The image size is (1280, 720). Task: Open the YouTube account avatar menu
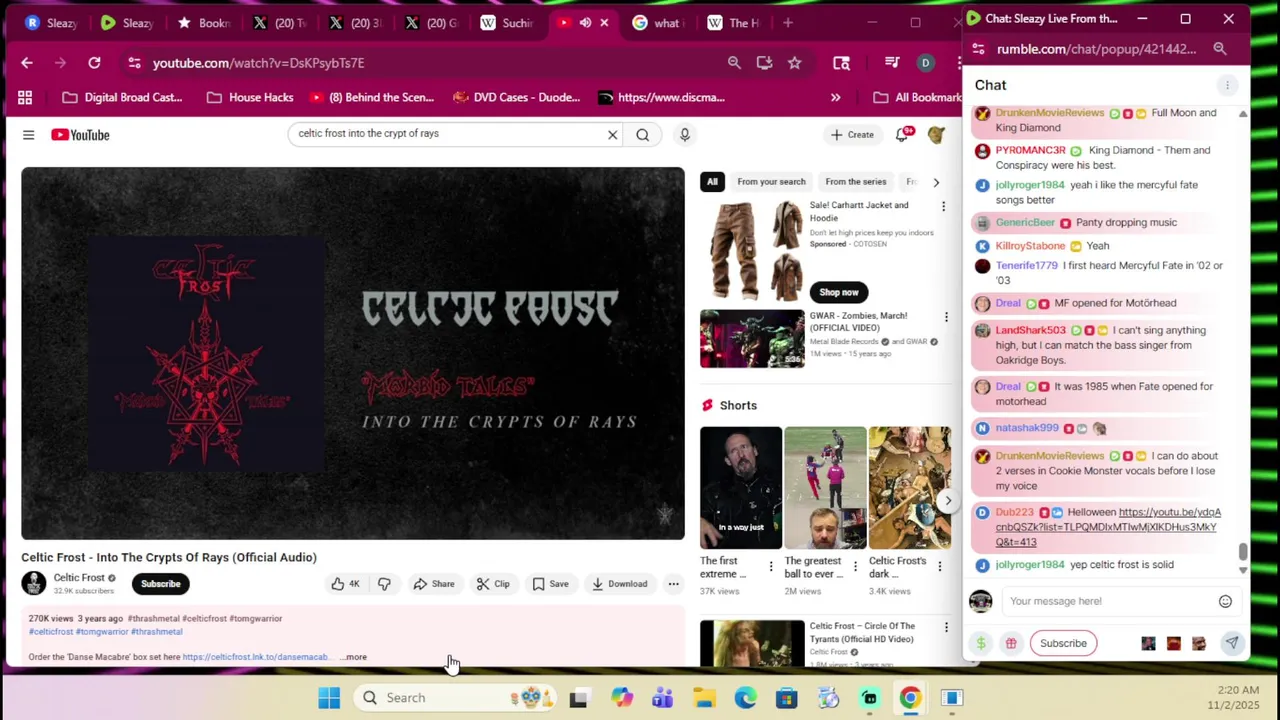[x=936, y=134]
